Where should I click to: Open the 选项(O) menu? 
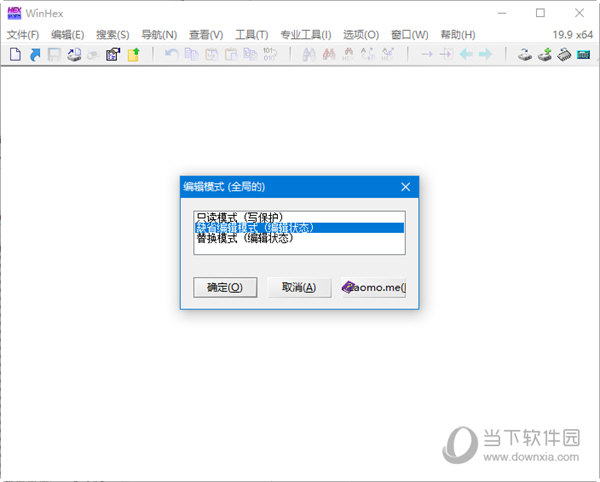(x=361, y=35)
